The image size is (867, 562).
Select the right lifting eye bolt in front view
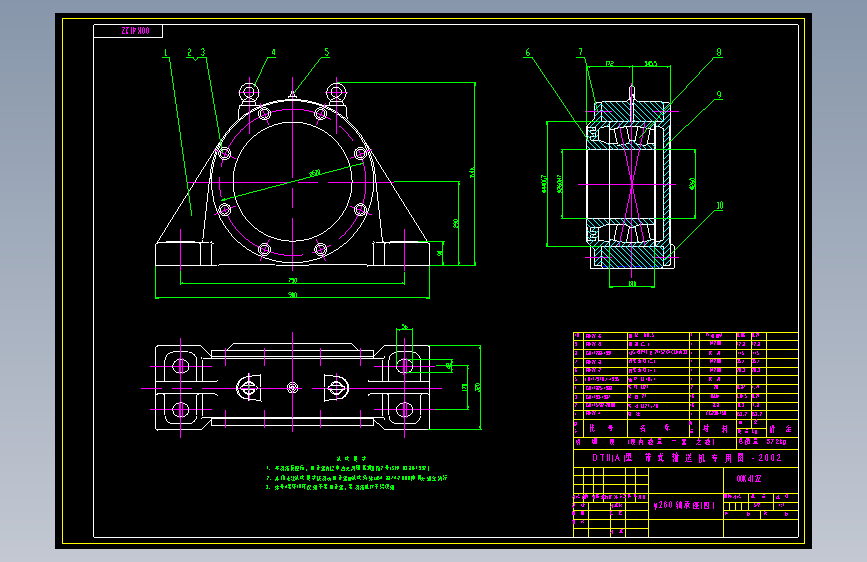[336, 92]
